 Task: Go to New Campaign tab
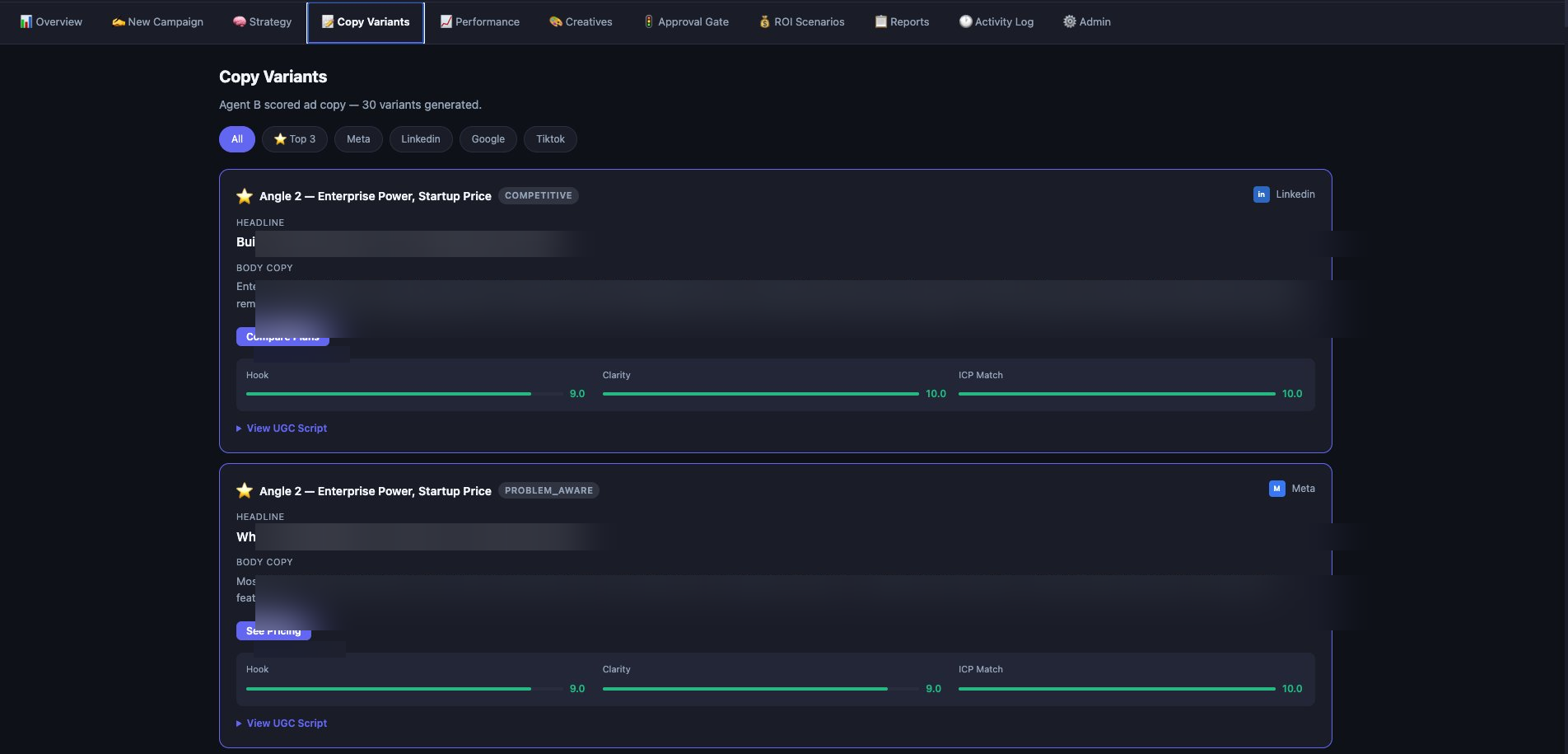click(x=157, y=22)
